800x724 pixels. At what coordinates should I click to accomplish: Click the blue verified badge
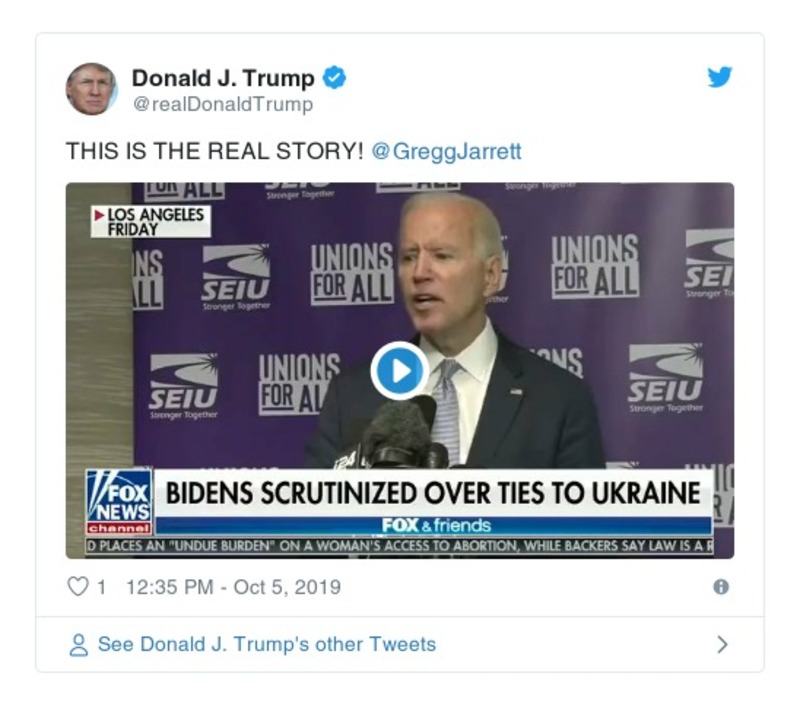(336, 75)
